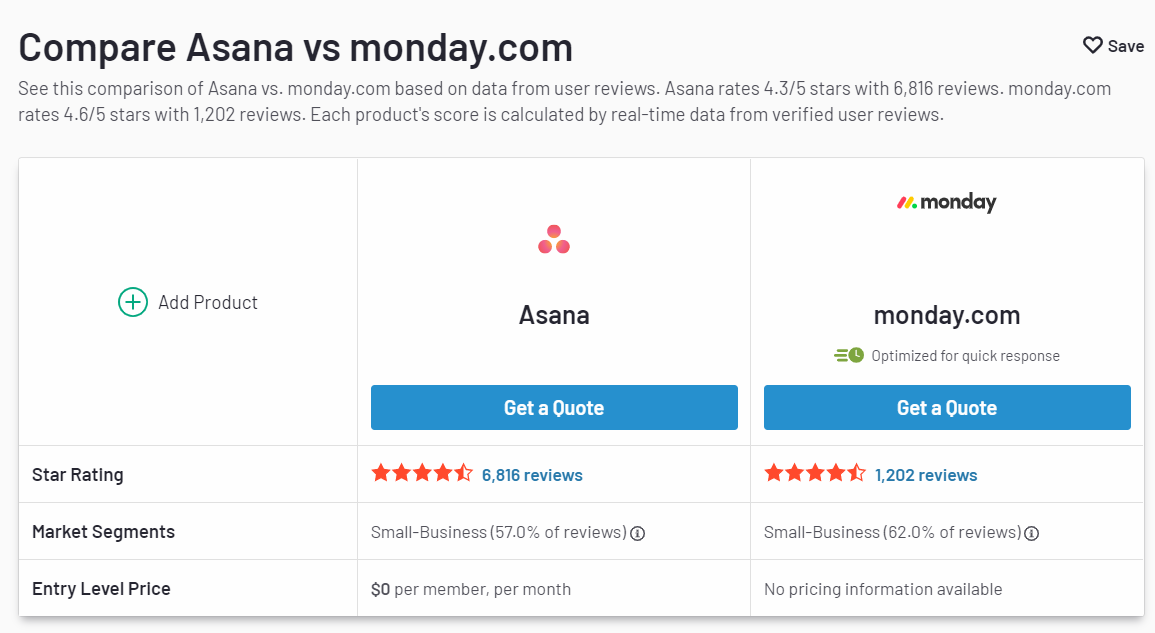Request a quote for monday.com
This screenshot has height=633, width=1155.
947,408
